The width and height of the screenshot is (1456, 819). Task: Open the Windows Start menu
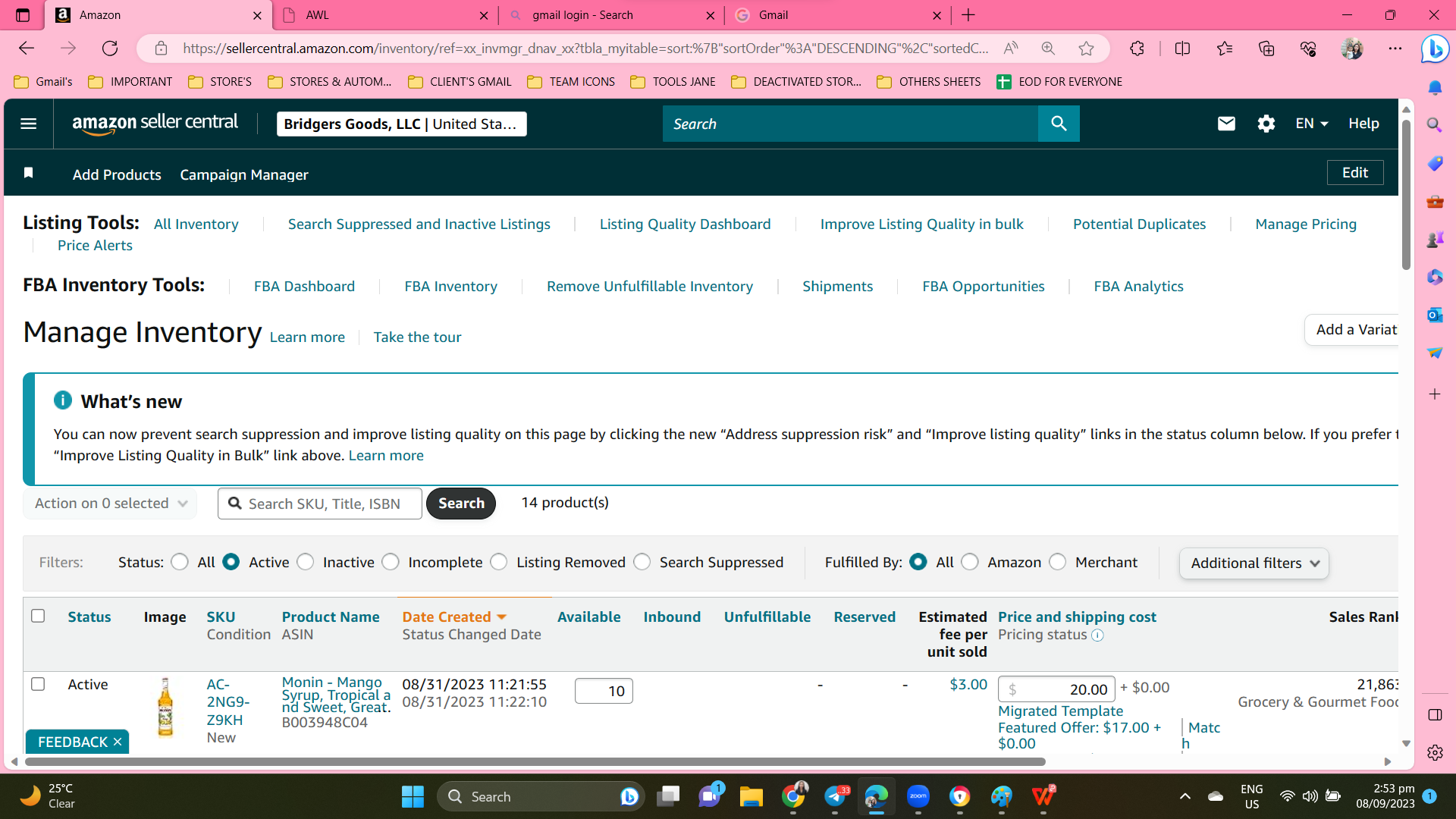click(413, 796)
